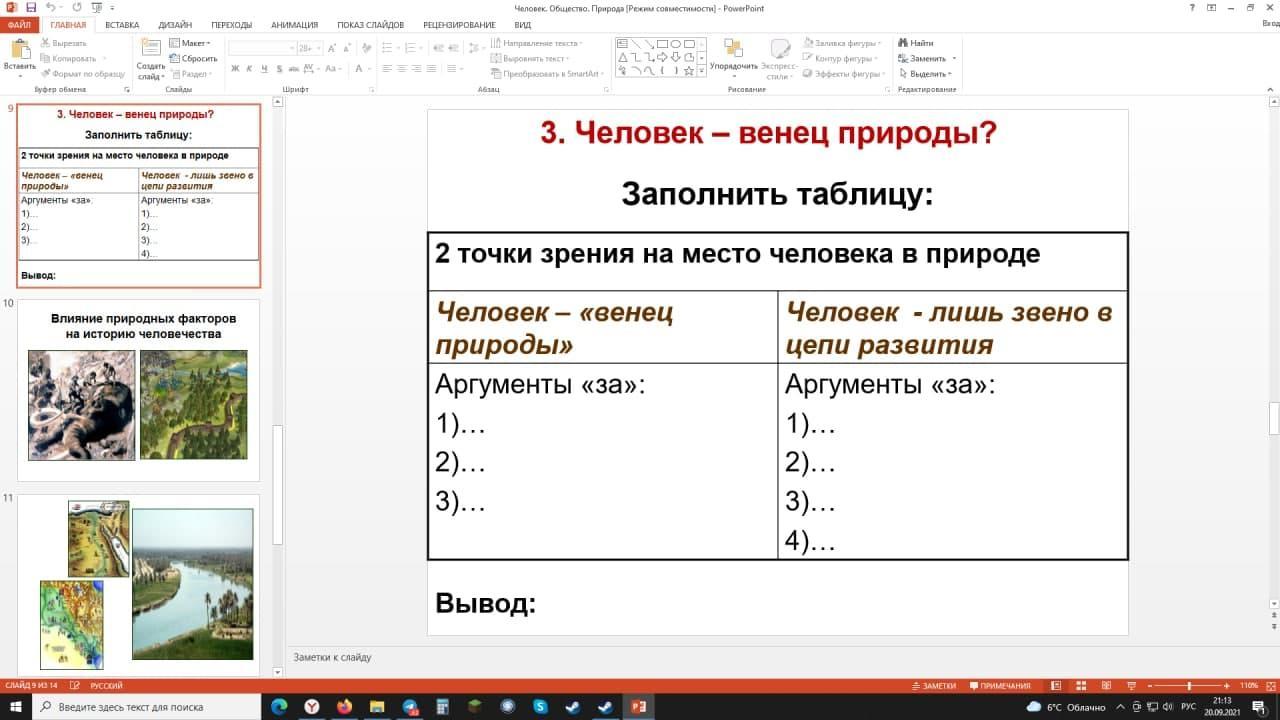The width and height of the screenshot is (1280, 720).
Task: Click the Найти (Find) binoculars button
Action: click(x=915, y=43)
